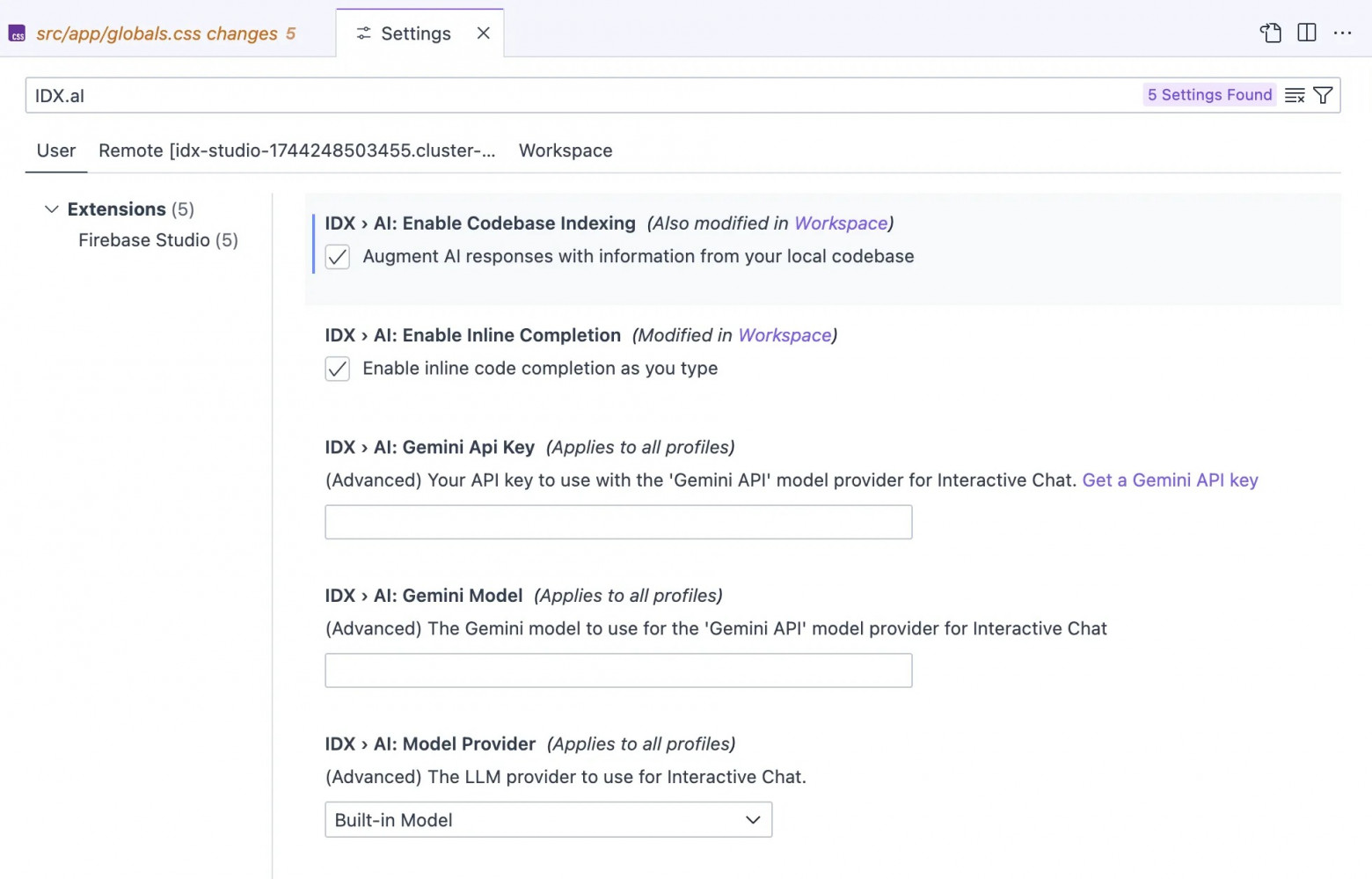Split the editor to the right
This screenshot has height=879, width=1372.
coord(1307,33)
